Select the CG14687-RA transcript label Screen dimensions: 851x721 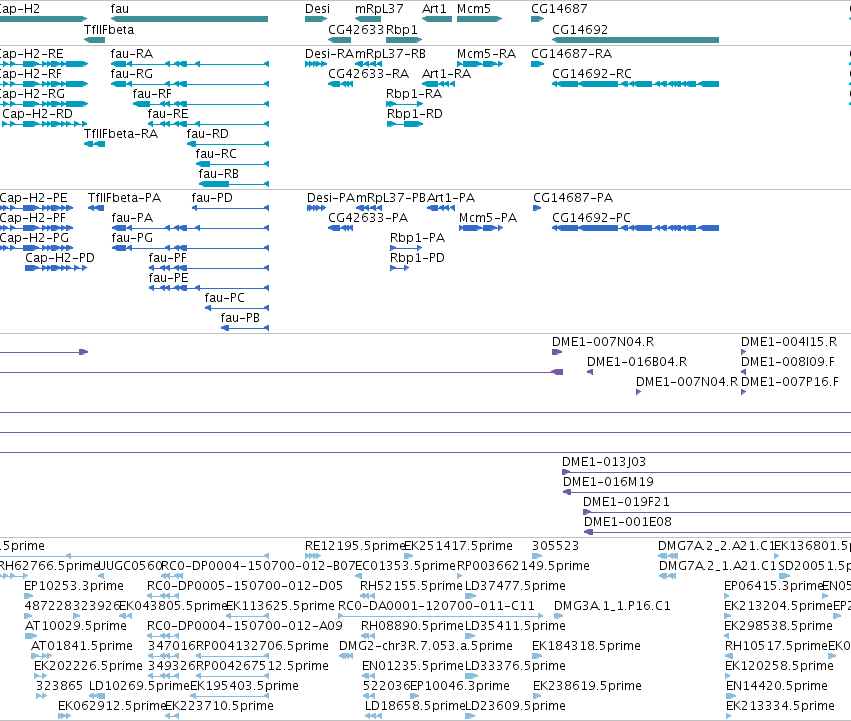click(x=571, y=54)
